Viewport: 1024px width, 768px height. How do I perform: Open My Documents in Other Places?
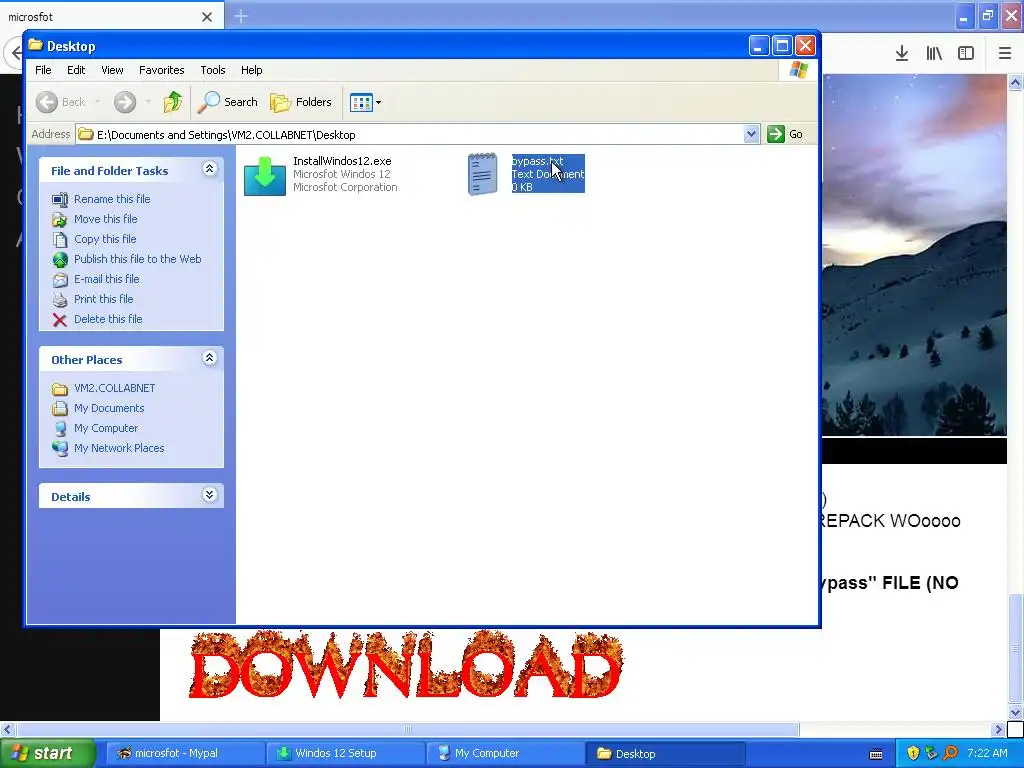pos(109,408)
